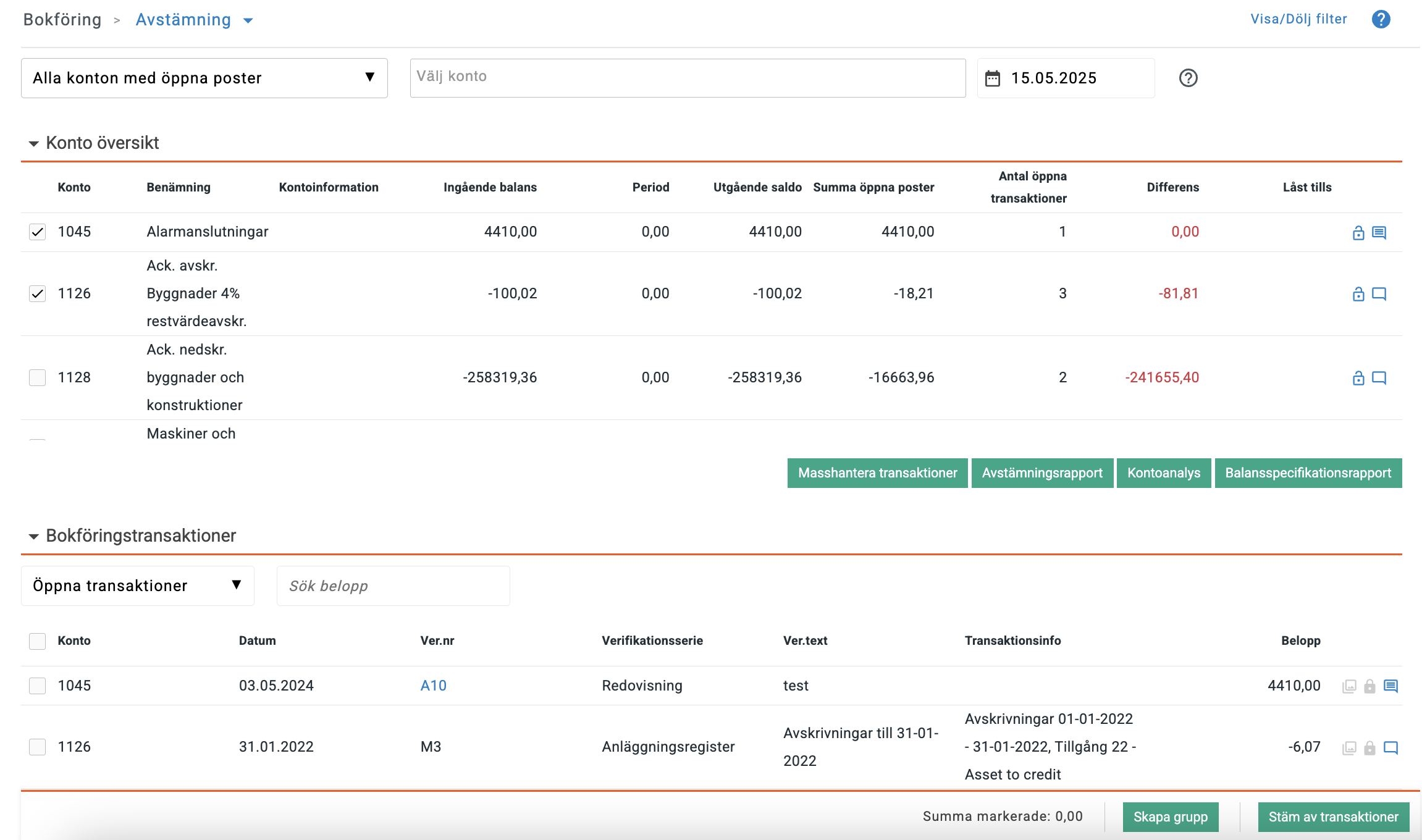Open Kontoanalys
The image size is (1422, 840).
click(1164, 473)
